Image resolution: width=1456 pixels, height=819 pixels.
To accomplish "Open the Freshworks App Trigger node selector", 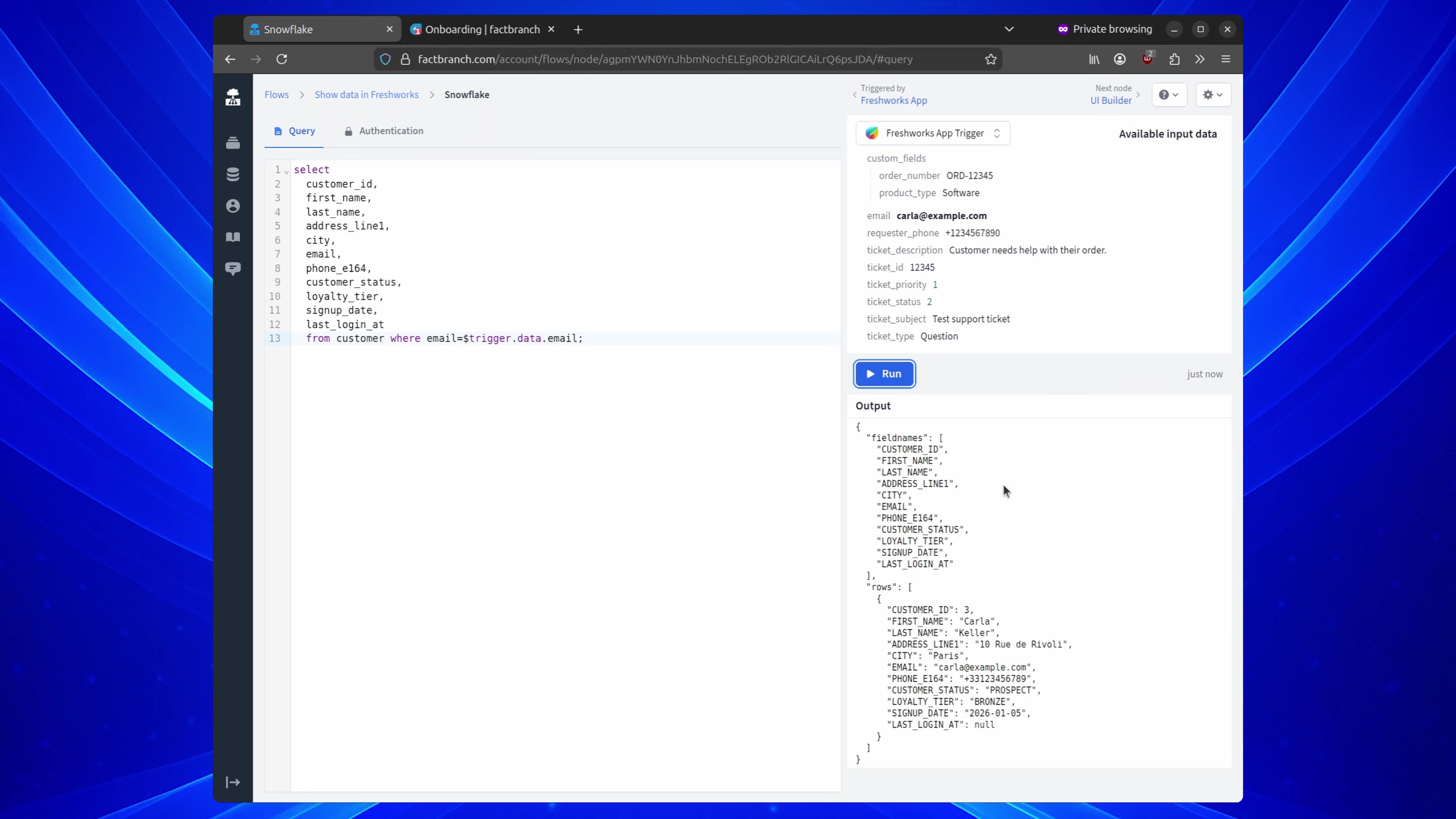I will click(x=933, y=133).
